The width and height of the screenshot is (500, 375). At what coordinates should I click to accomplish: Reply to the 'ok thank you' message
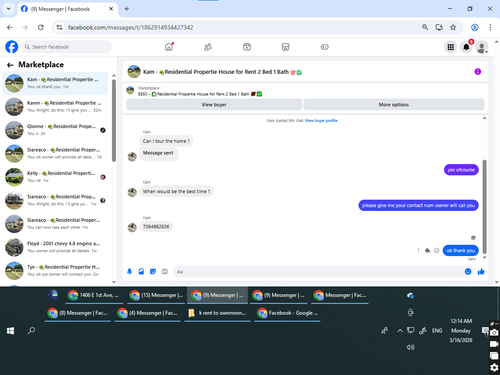click(x=427, y=250)
